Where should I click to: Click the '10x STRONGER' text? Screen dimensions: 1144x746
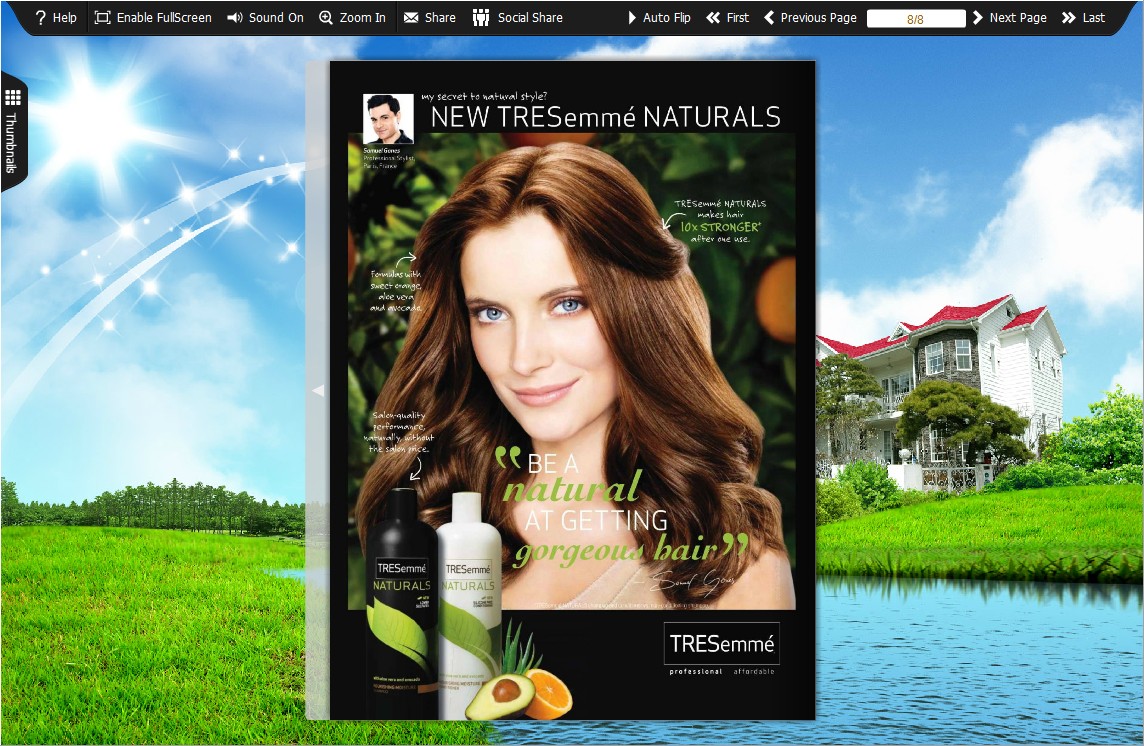pos(720,227)
